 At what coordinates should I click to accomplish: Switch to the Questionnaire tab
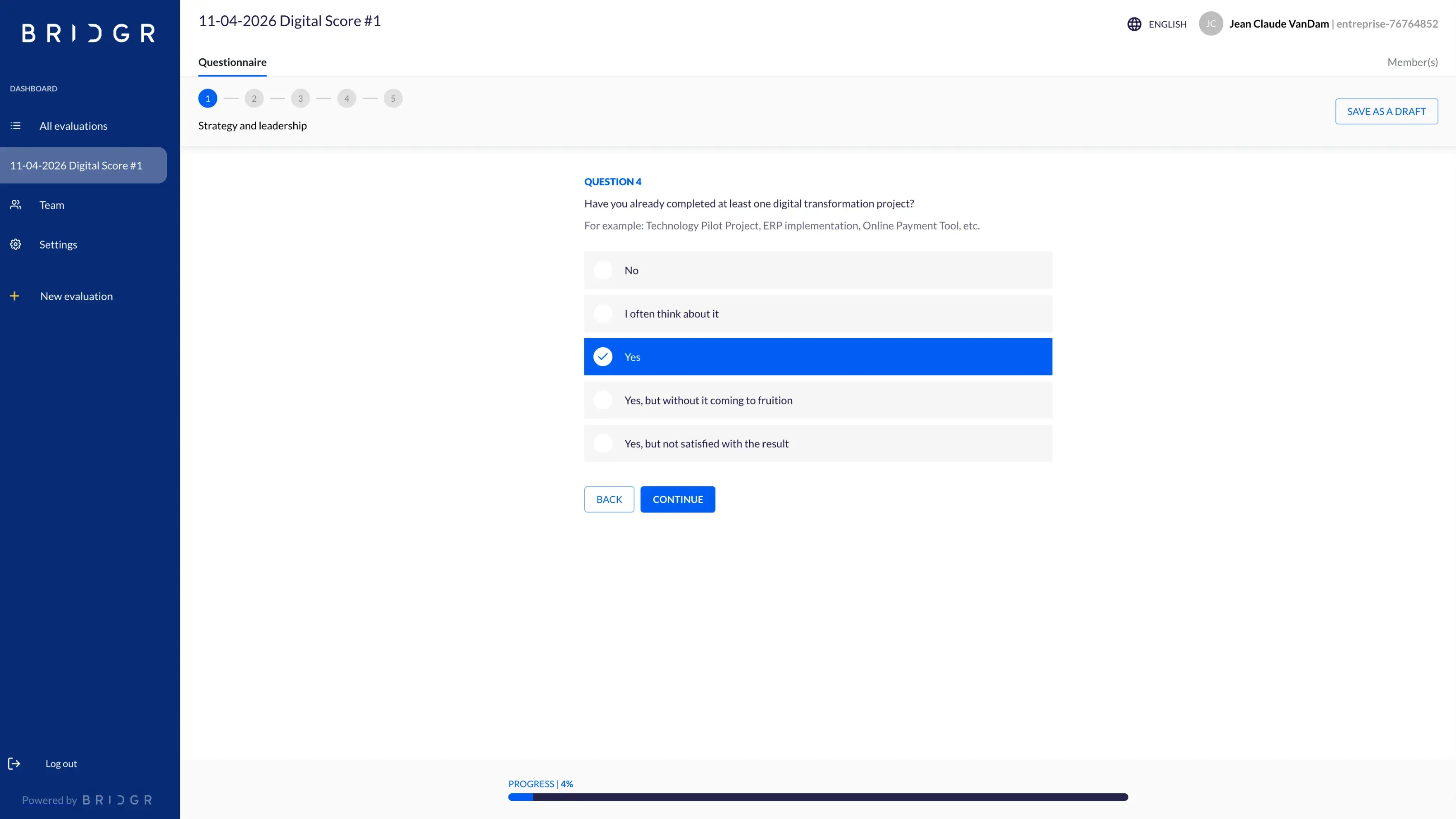(232, 62)
